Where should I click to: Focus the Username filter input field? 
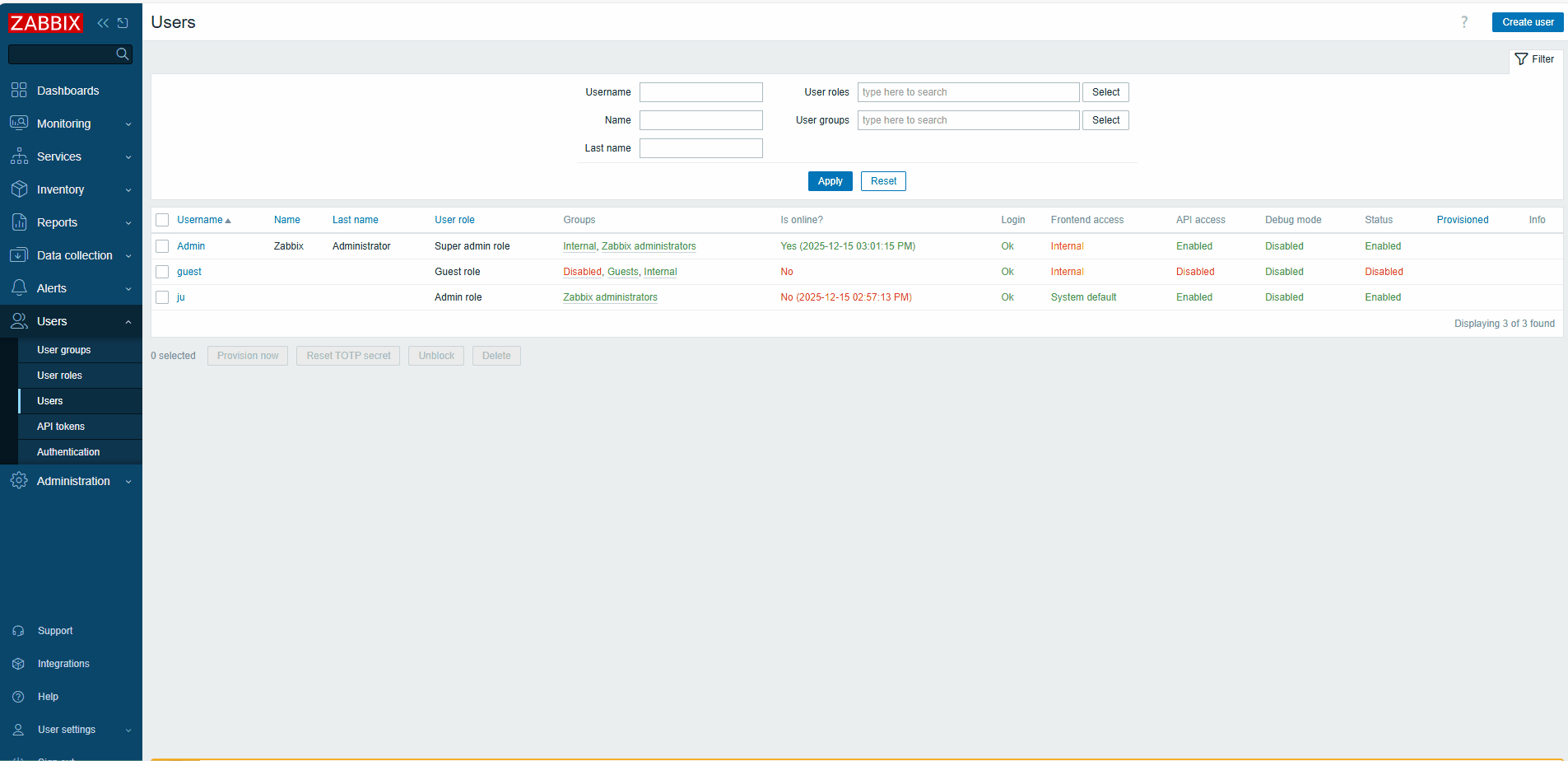[x=700, y=92]
